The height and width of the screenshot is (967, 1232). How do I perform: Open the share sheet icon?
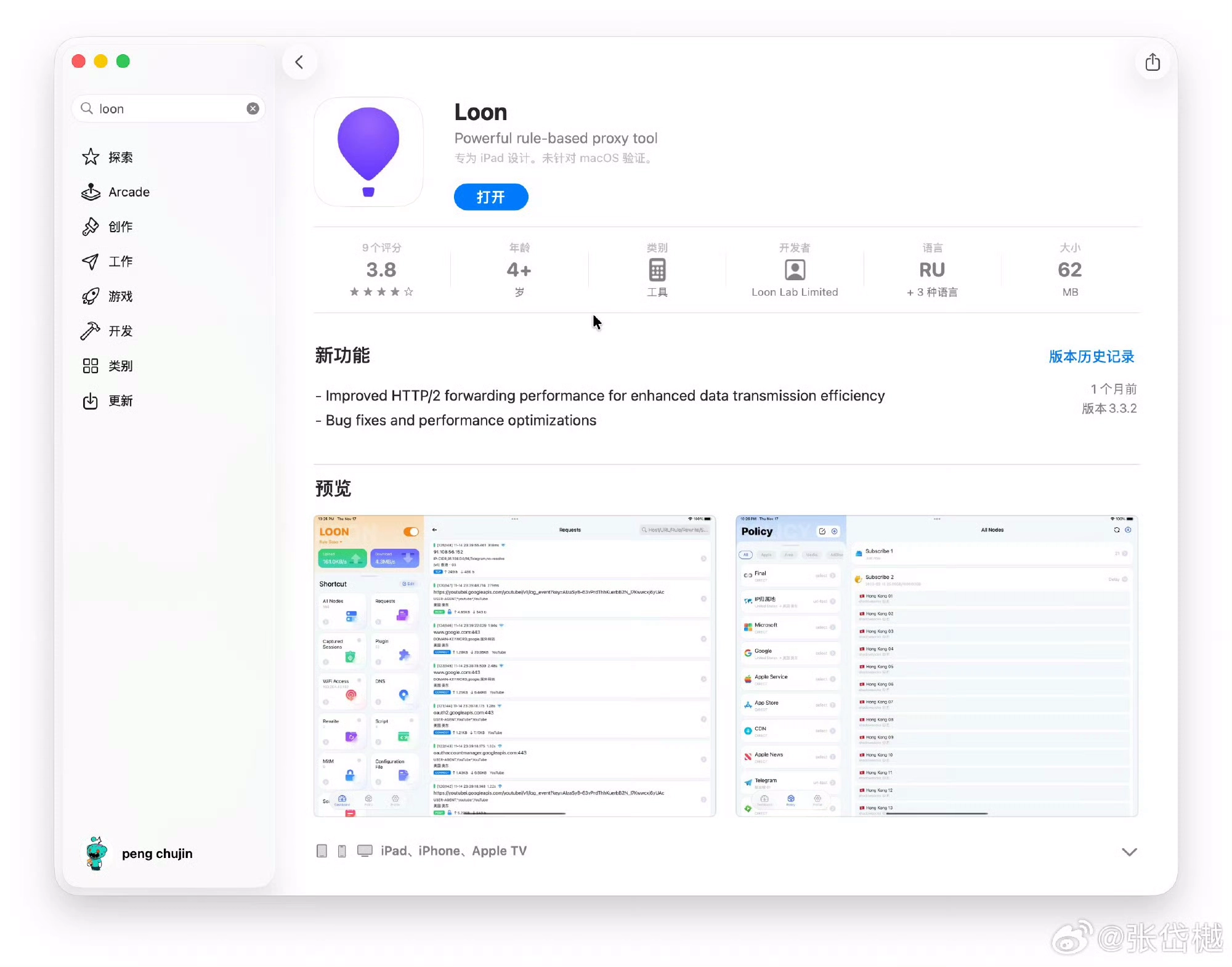tap(1153, 62)
